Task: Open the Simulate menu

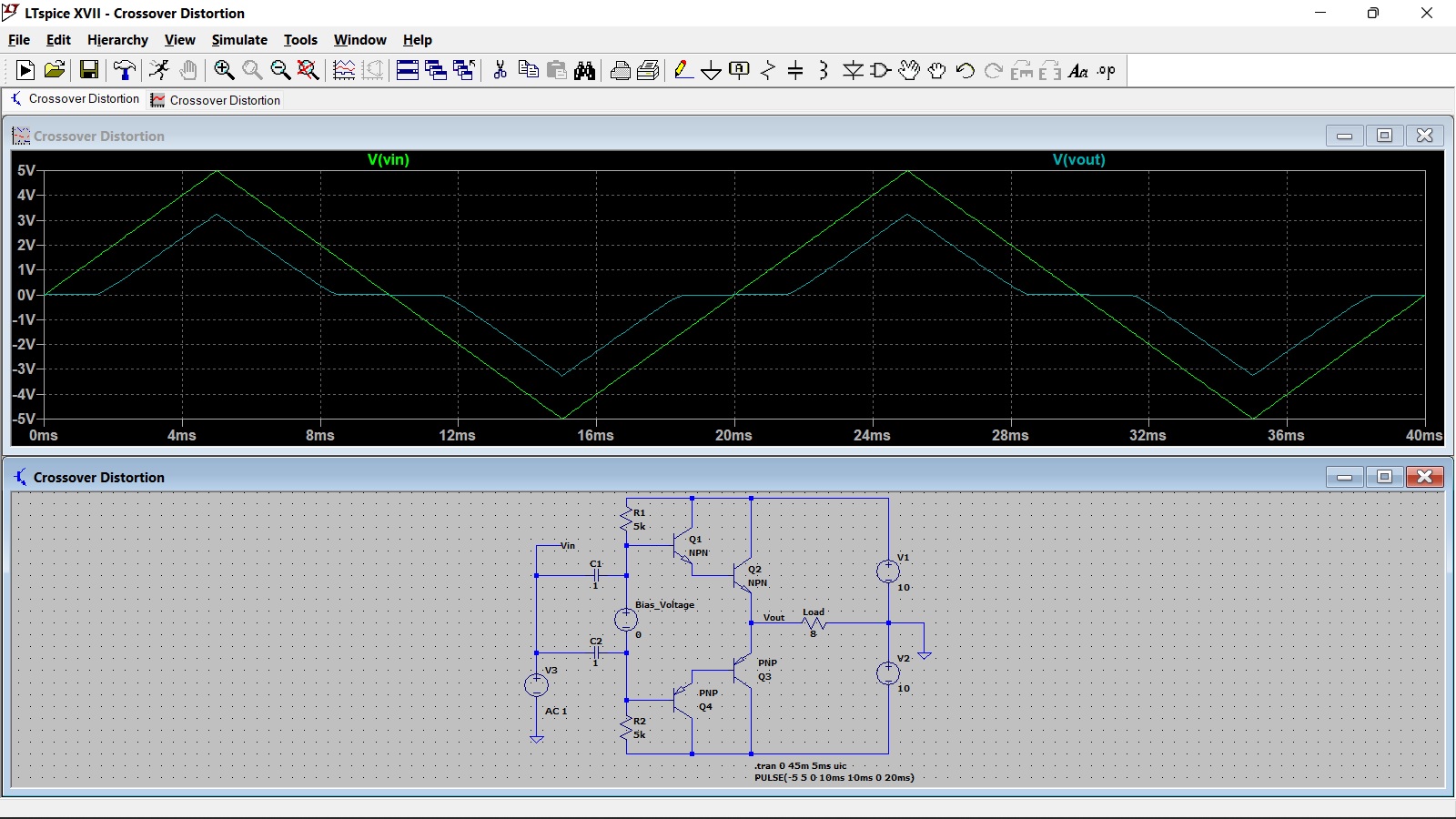Action: point(239,40)
